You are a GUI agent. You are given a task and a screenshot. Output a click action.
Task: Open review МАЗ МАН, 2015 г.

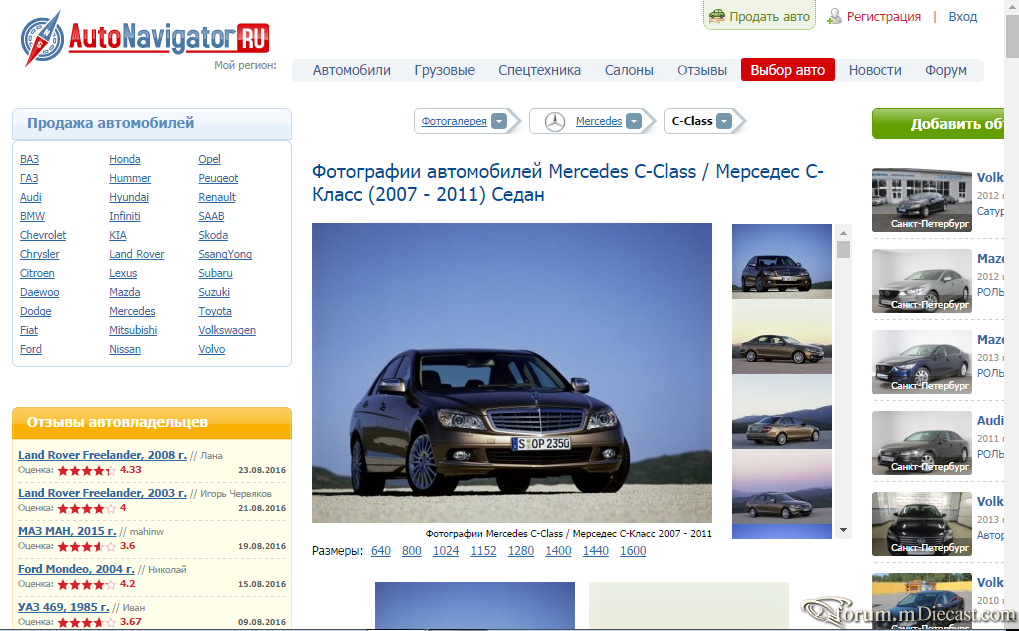pyautogui.click(x=67, y=531)
